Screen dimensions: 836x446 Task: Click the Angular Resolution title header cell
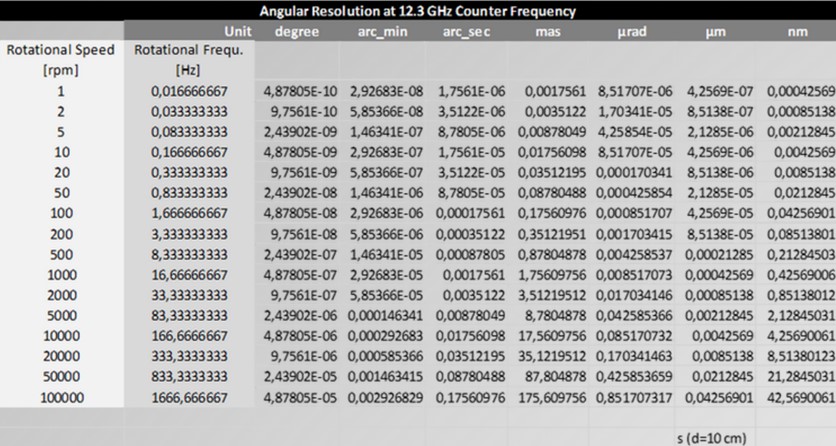[417, 11]
